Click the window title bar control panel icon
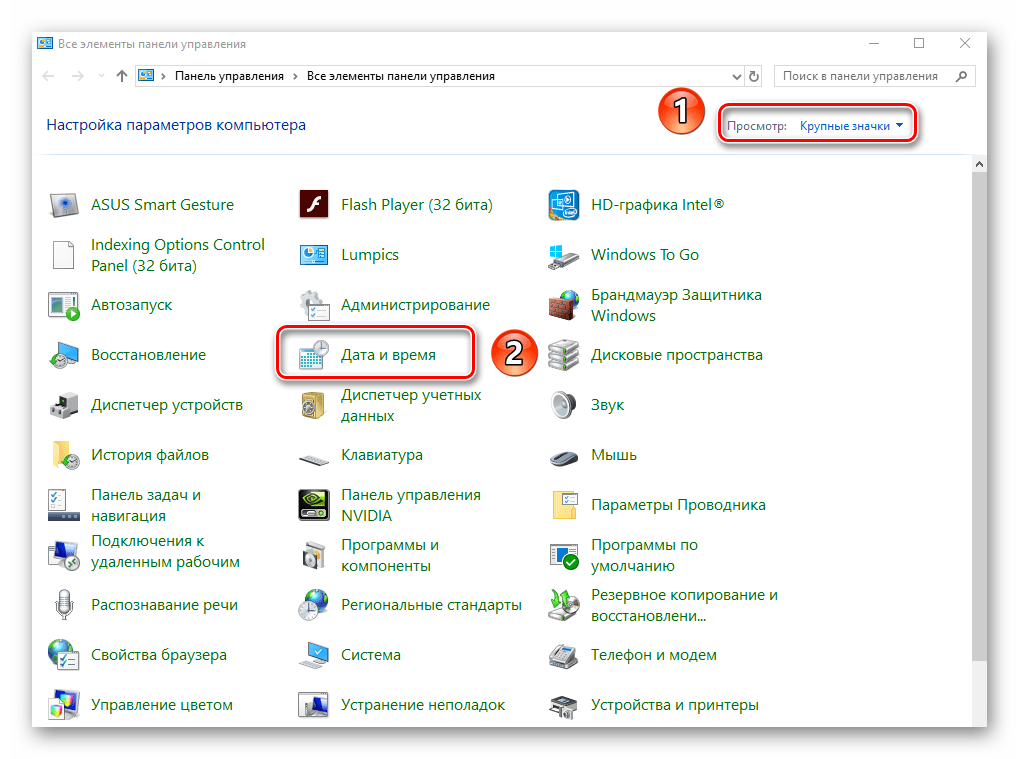The image size is (1019, 759). coord(45,44)
